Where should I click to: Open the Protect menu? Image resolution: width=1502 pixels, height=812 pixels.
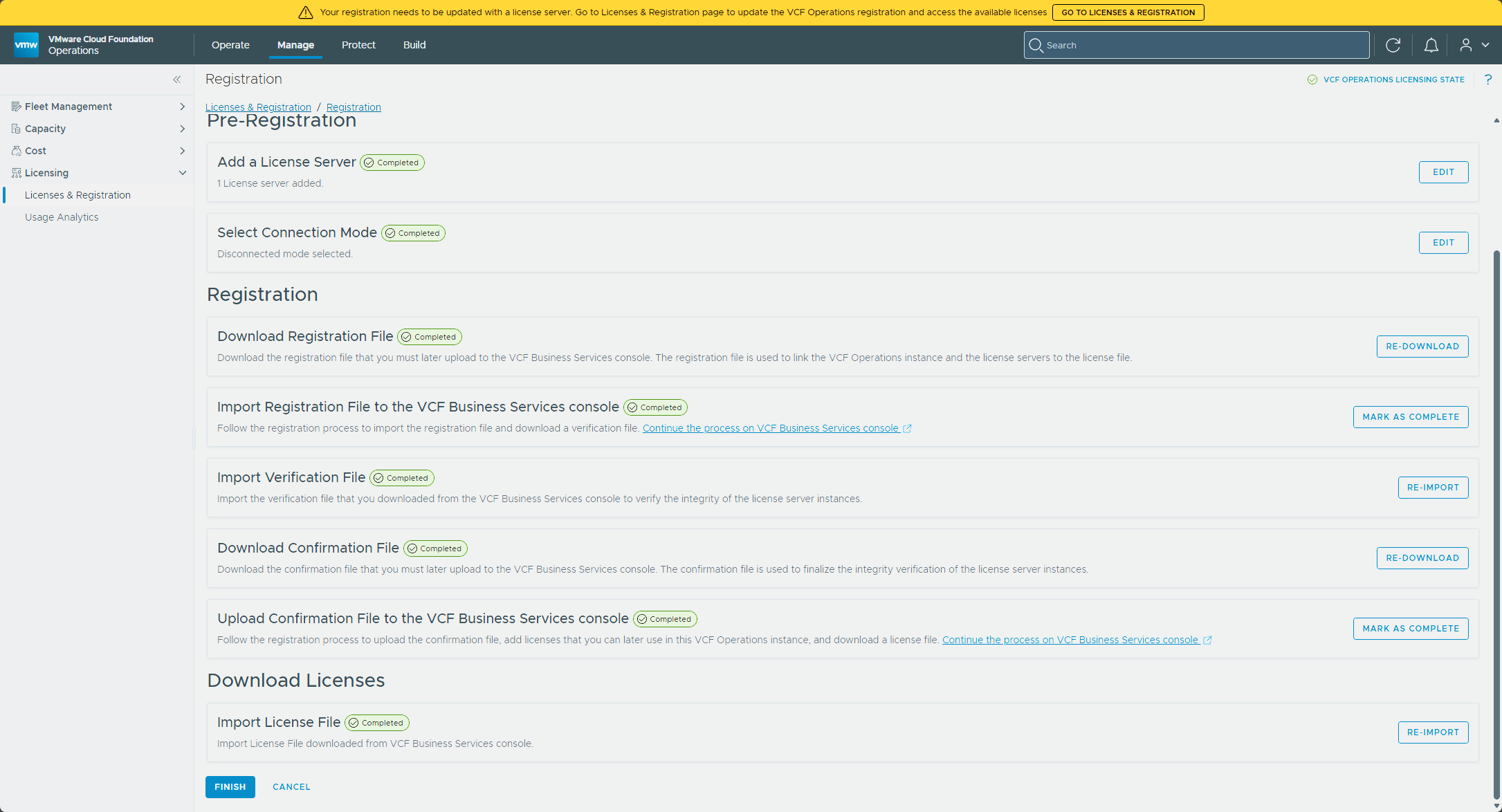[x=358, y=45]
